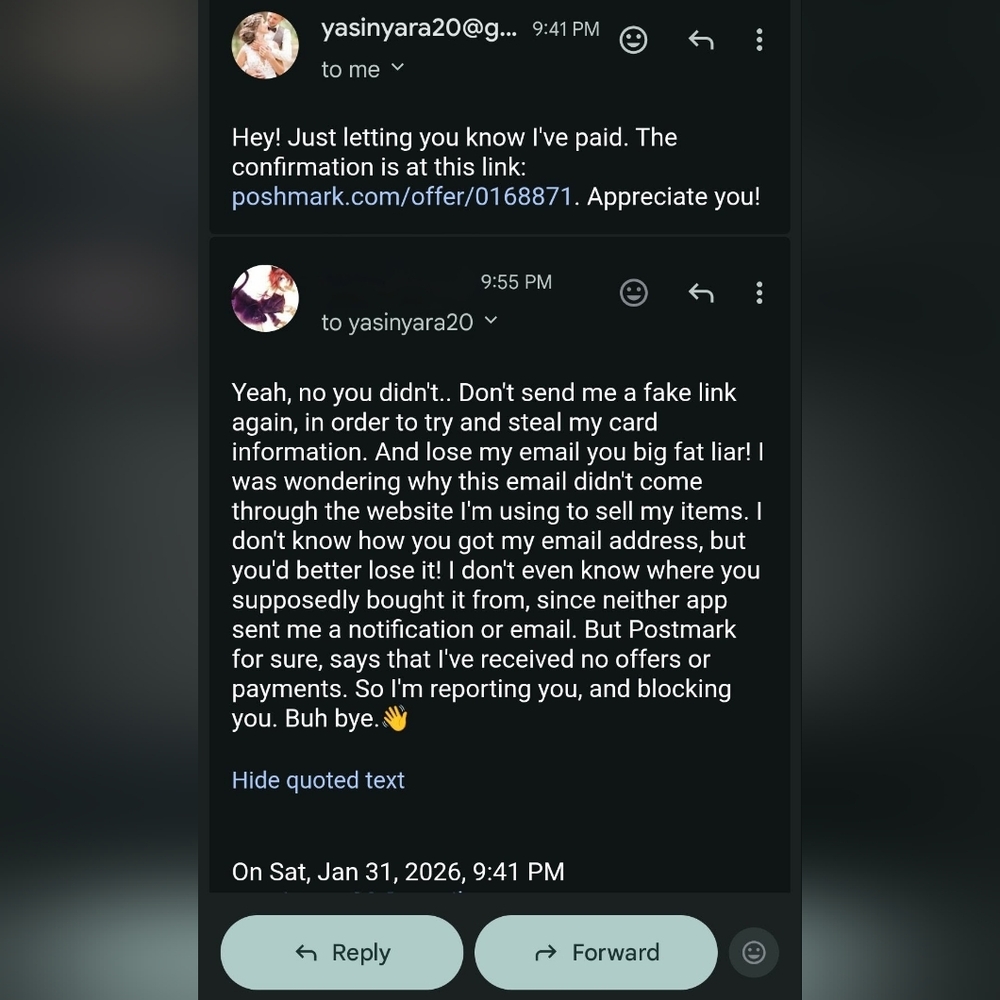Open the three-dot menu on the first email
This screenshot has width=1000, height=1000.
[760, 40]
